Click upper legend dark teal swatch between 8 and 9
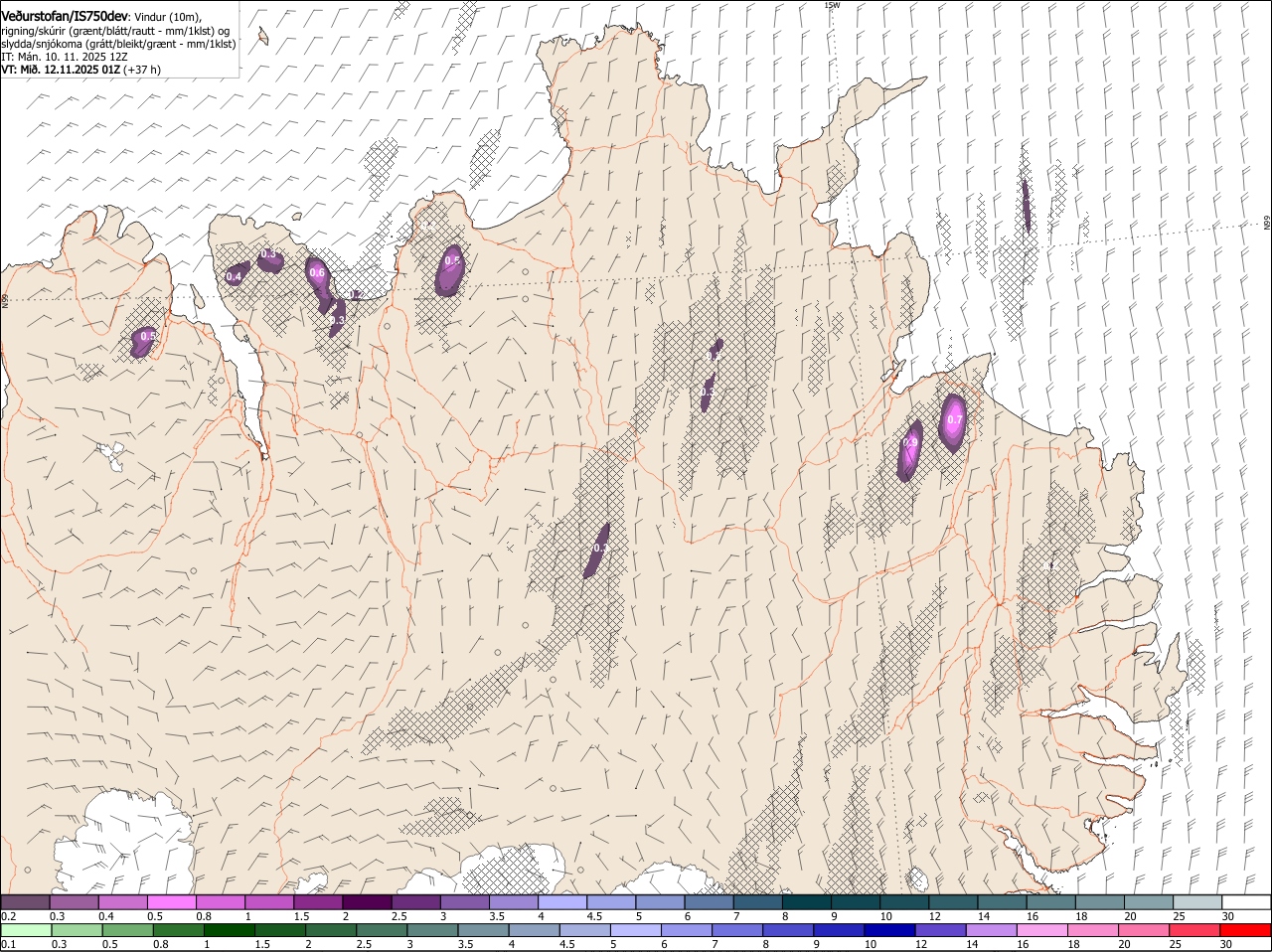Viewport: 1272px width, 952px height. [807, 901]
